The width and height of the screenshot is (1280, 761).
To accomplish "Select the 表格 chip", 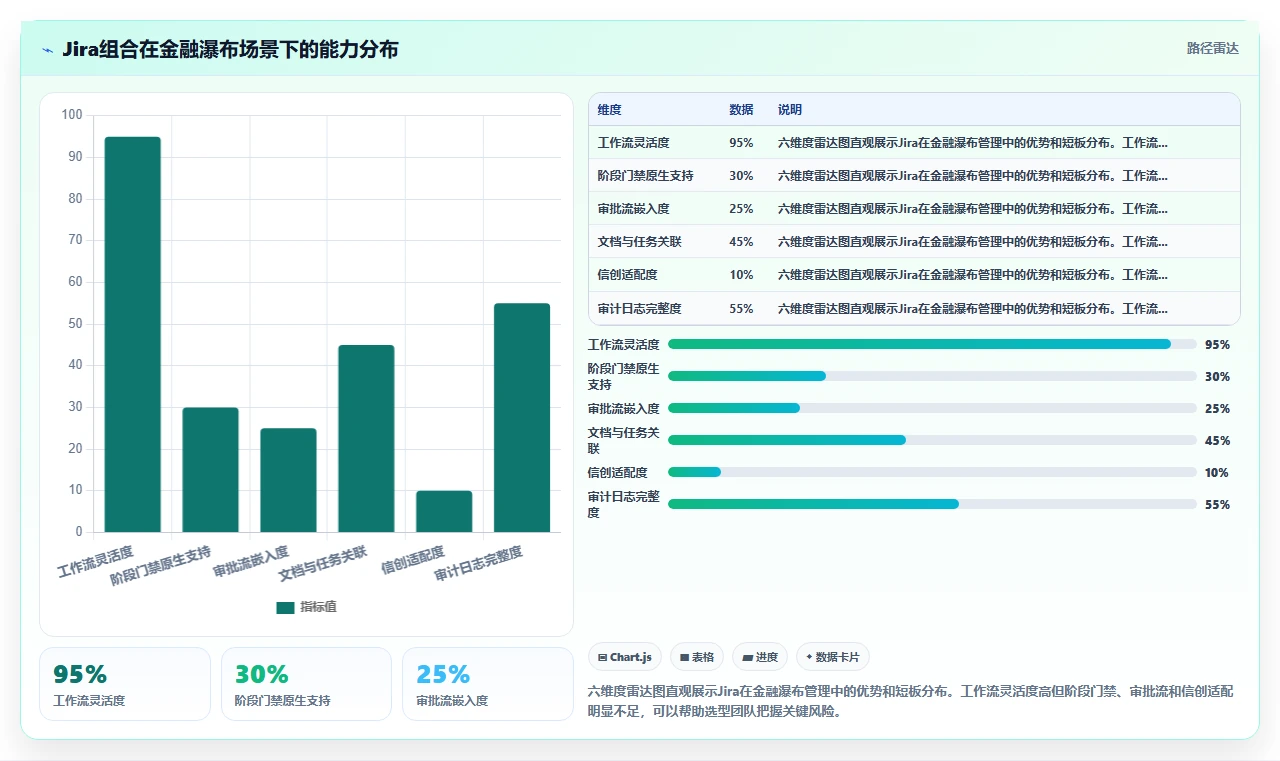I will click(697, 657).
